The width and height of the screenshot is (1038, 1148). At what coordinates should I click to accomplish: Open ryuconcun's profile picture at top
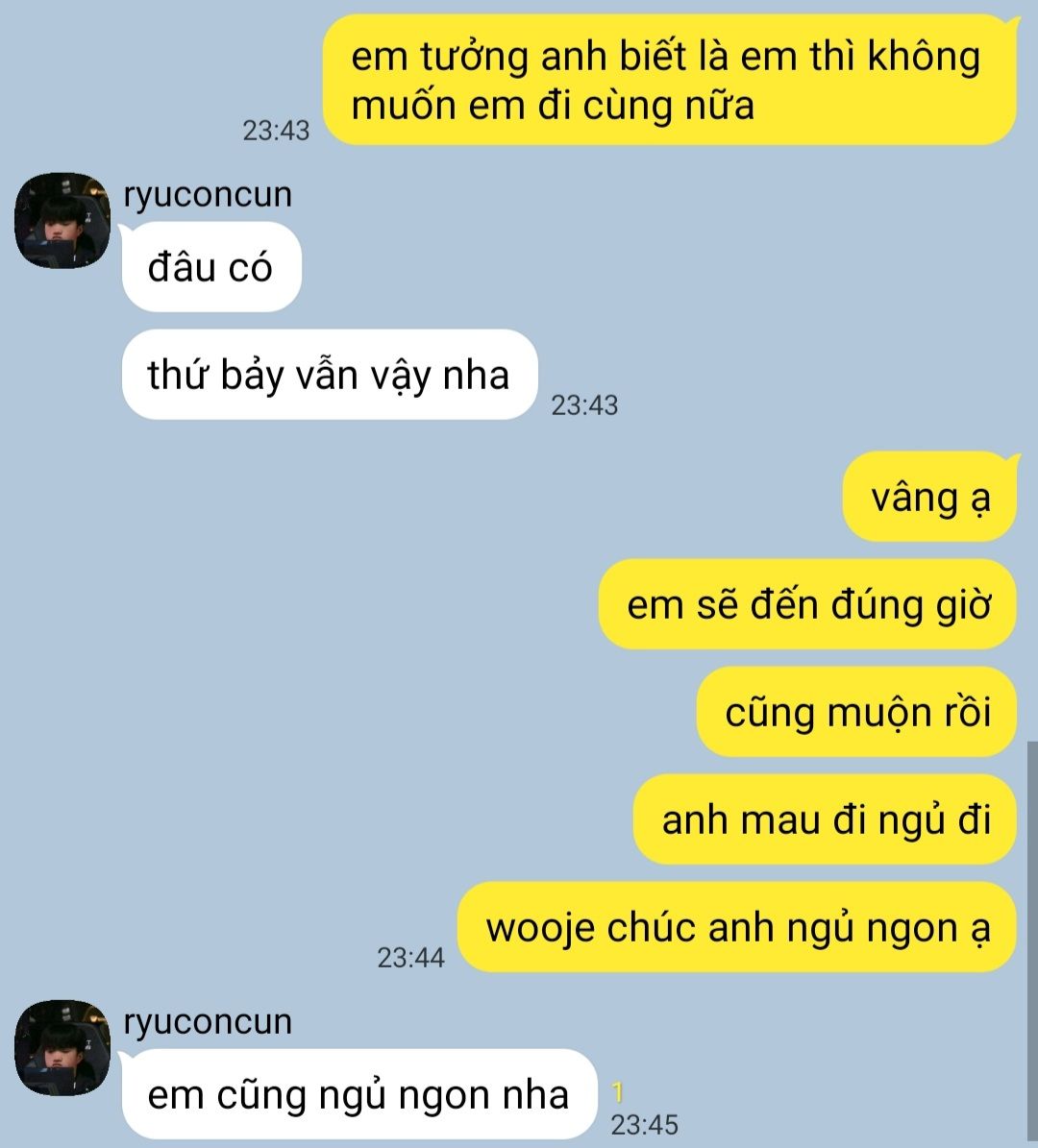tap(62, 220)
